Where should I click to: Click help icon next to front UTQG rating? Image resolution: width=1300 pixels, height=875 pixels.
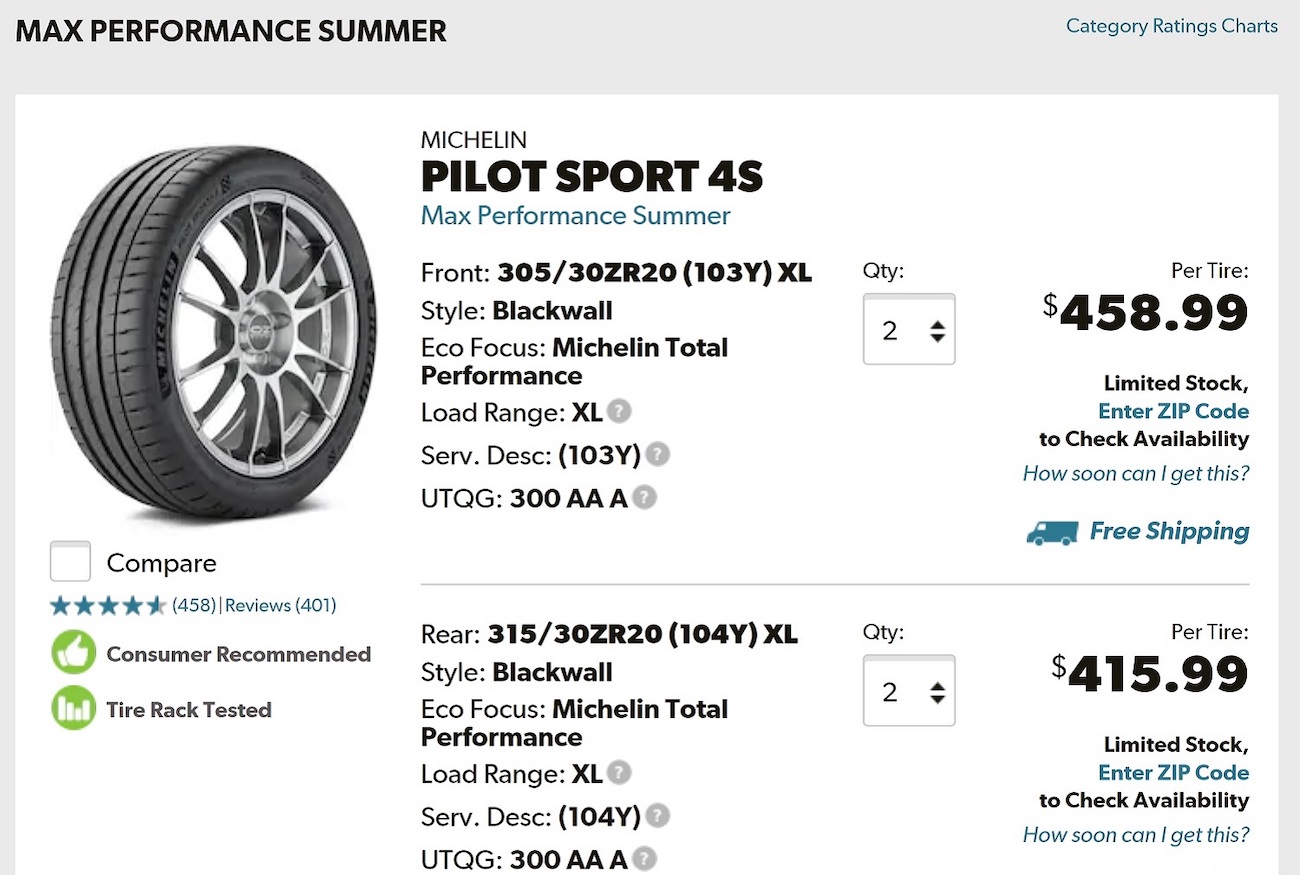tap(645, 497)
